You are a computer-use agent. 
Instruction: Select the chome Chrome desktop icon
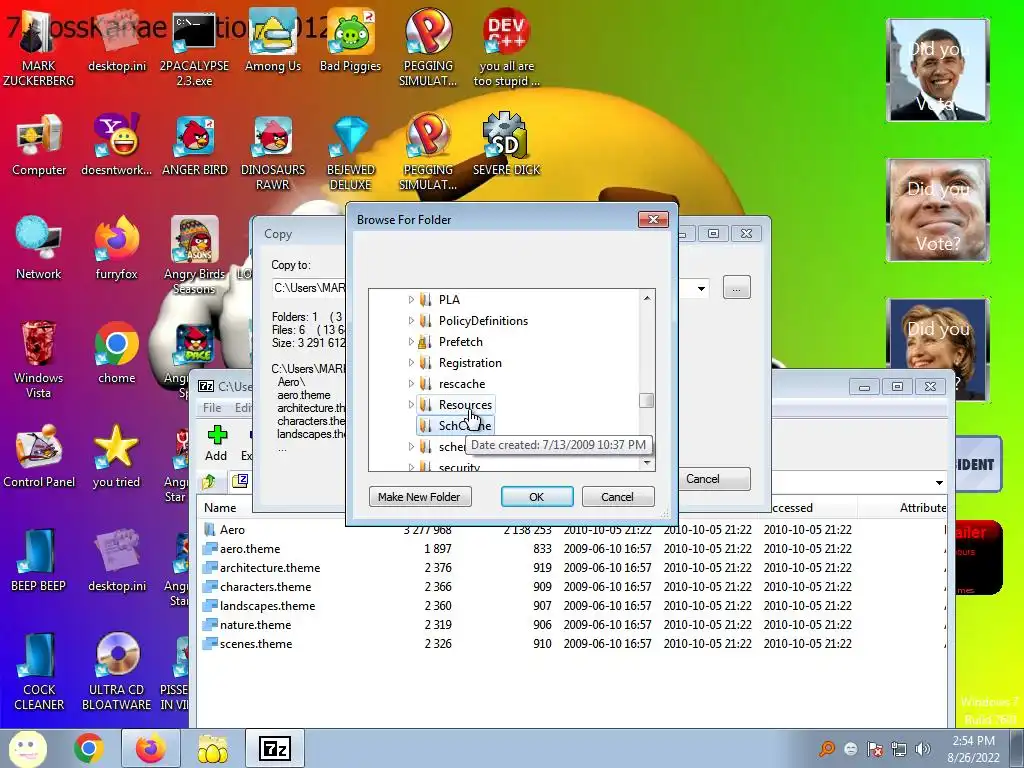point(117,353)
